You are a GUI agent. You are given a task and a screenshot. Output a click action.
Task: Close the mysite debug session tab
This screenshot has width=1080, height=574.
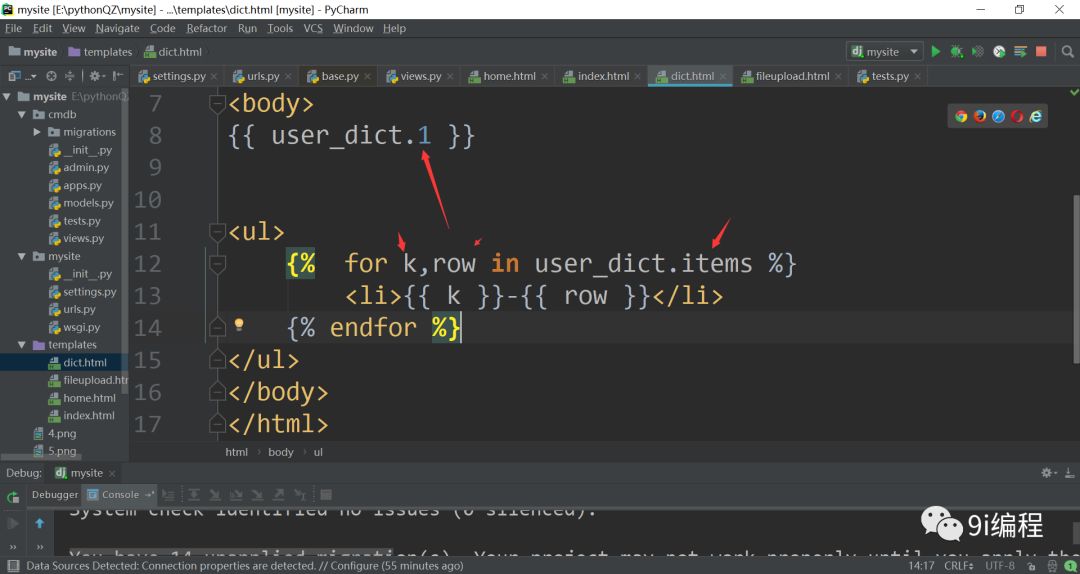(112, 473)
